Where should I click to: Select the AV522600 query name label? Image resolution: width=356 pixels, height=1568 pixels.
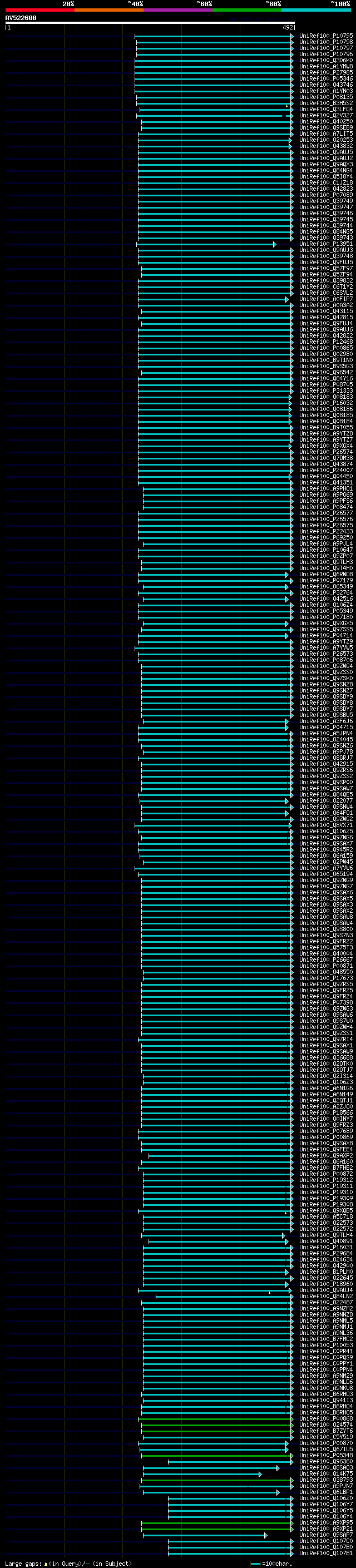(21, 18)
